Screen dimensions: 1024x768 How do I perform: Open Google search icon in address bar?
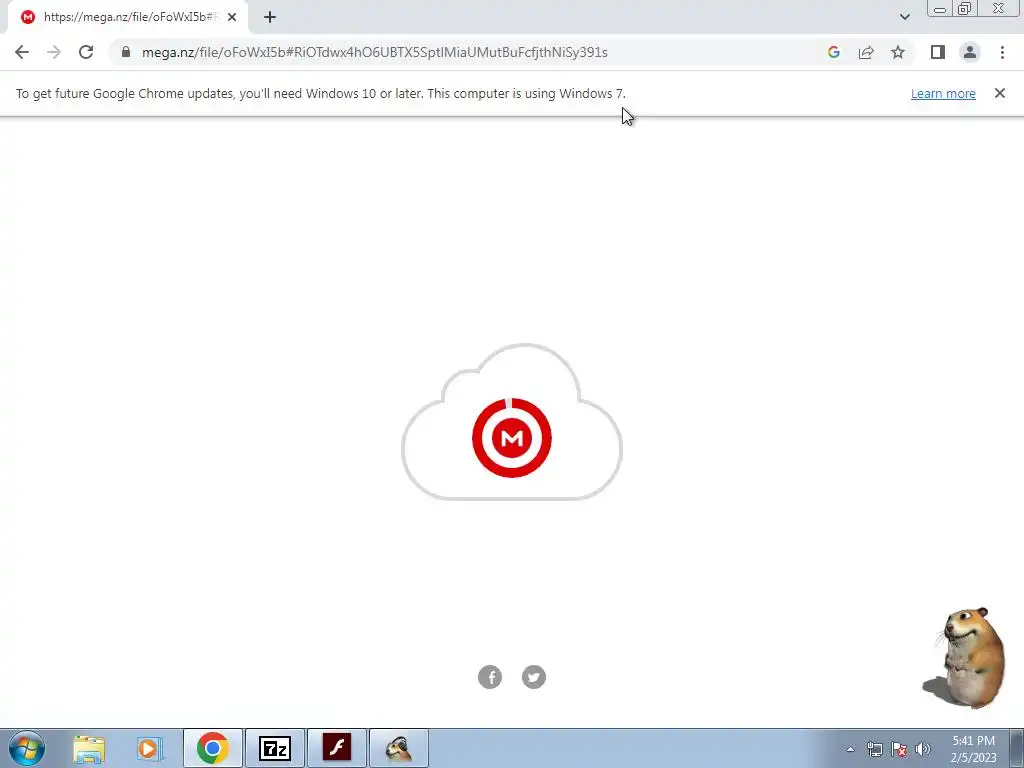[x=833, y=52]
